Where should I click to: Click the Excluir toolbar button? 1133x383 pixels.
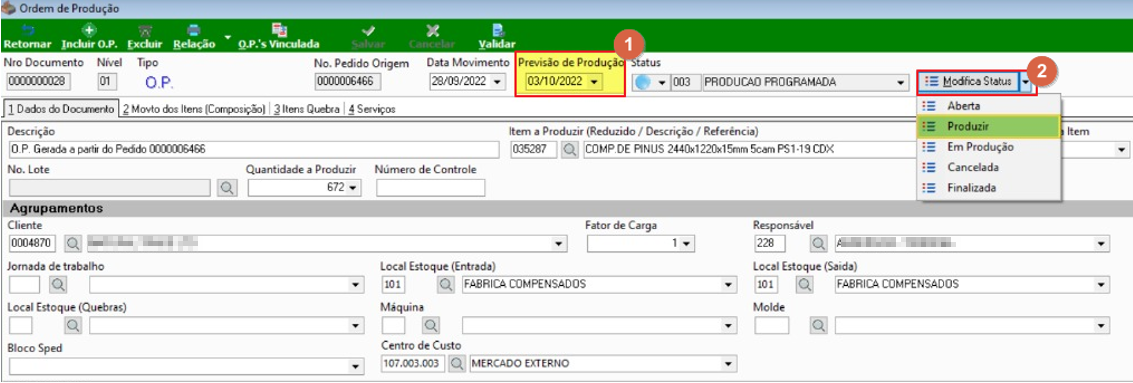tap(145, 37)
